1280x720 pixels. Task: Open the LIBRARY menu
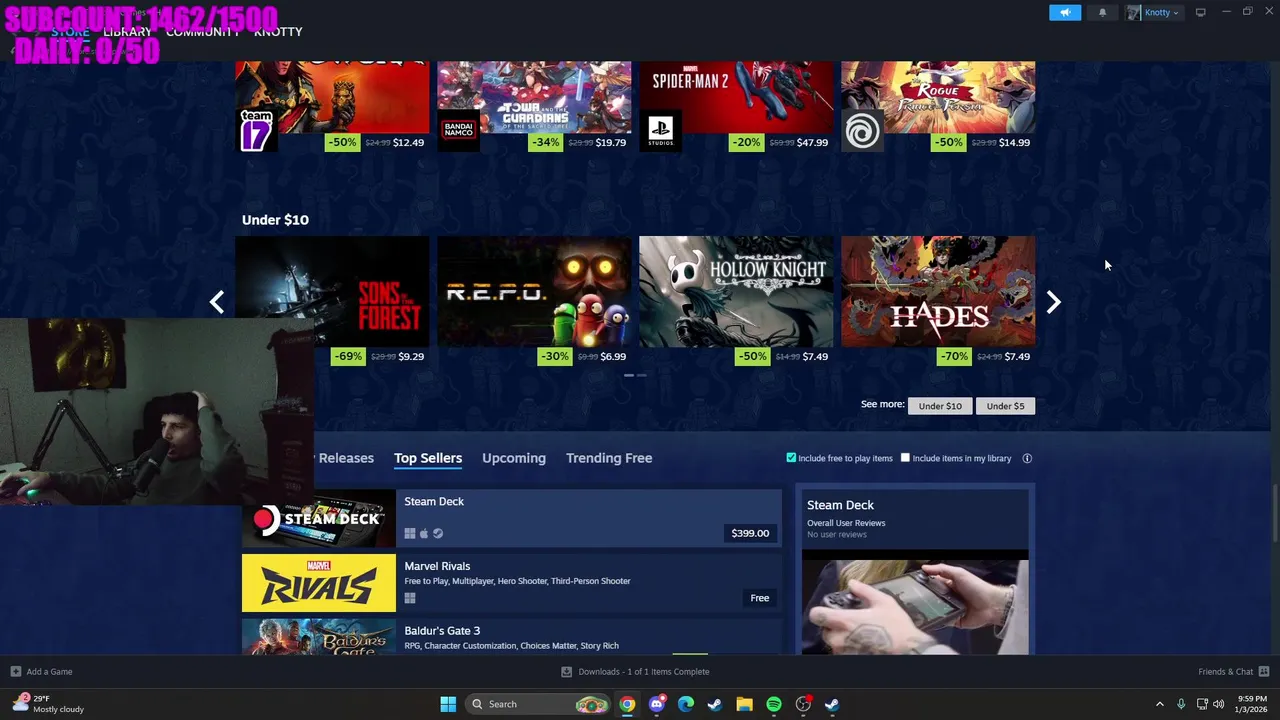point(127,32)
